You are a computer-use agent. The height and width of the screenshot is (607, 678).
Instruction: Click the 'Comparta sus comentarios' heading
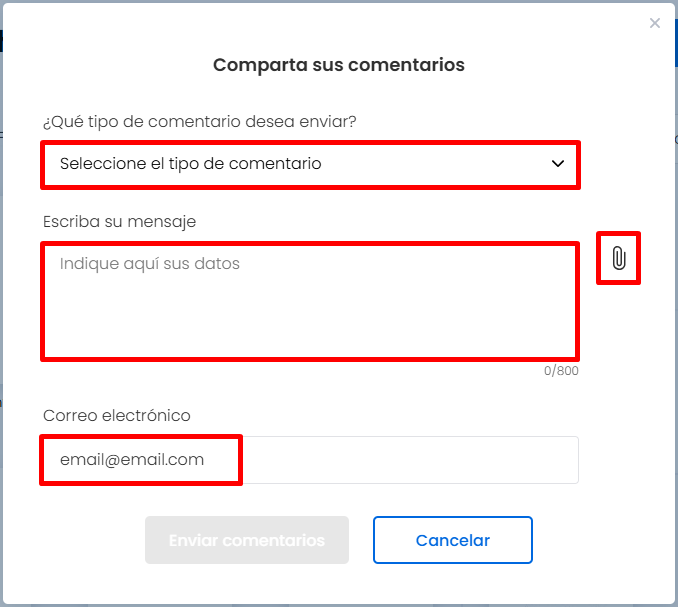[x=339, y=65]
